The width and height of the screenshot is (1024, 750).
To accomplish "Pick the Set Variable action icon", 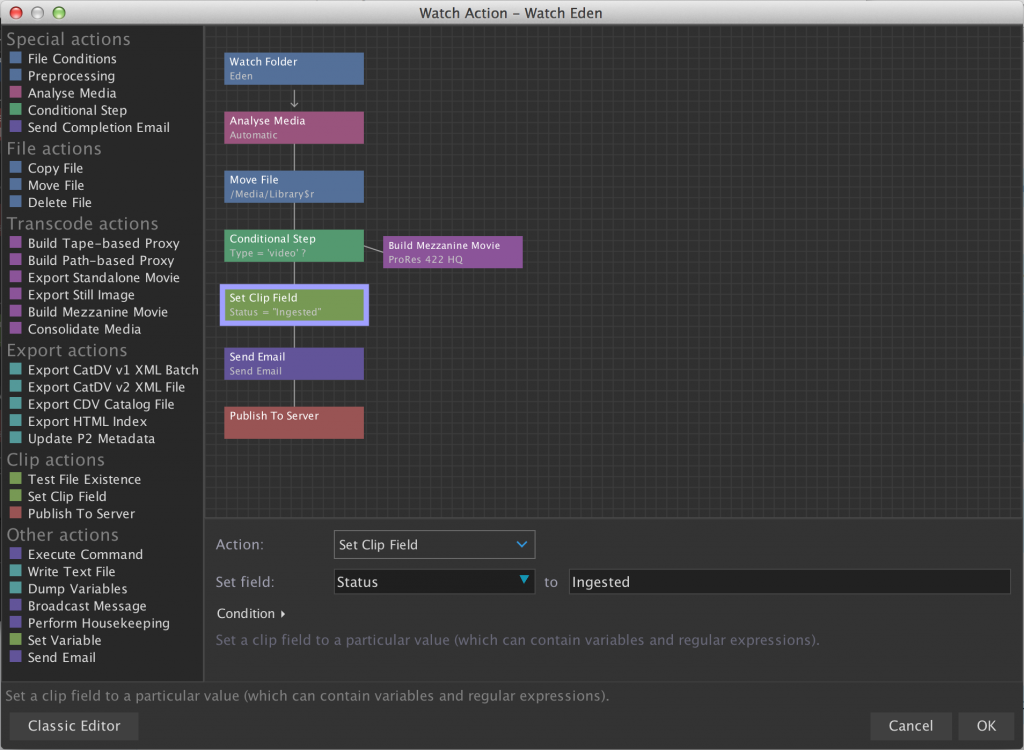I will coord(15,640).
